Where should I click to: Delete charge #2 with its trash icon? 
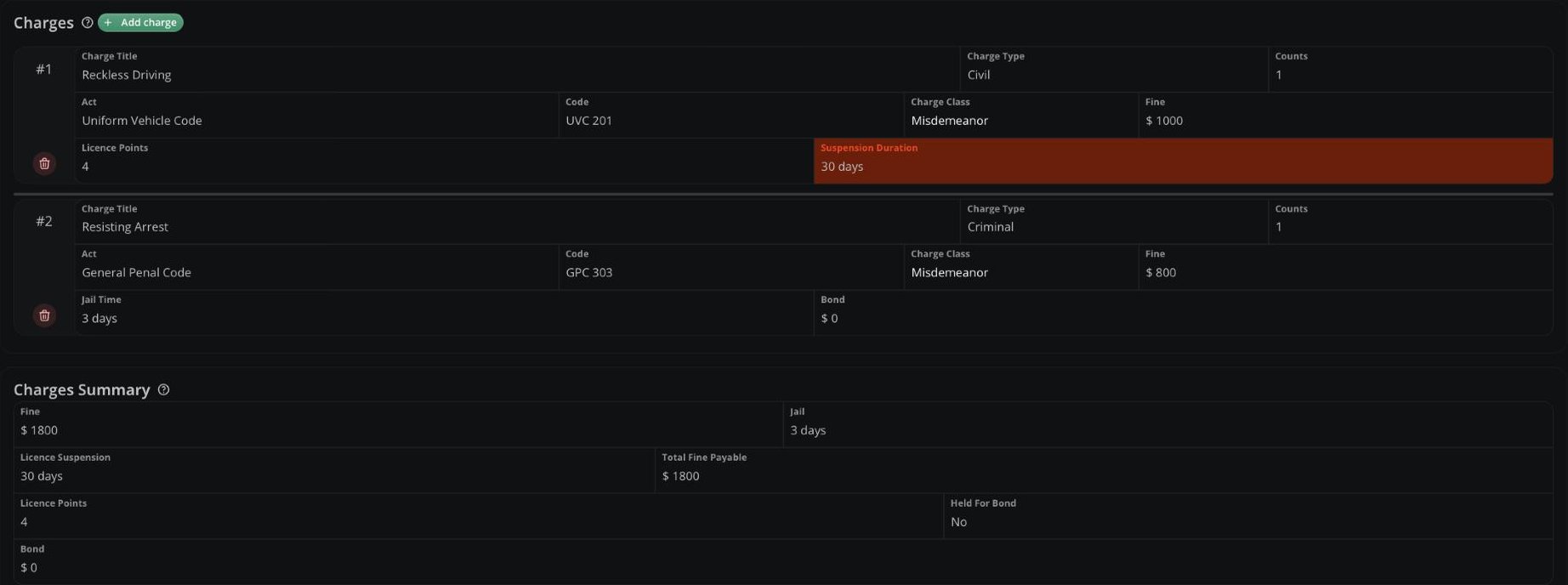pyautogui.click(x=44, y=315)
